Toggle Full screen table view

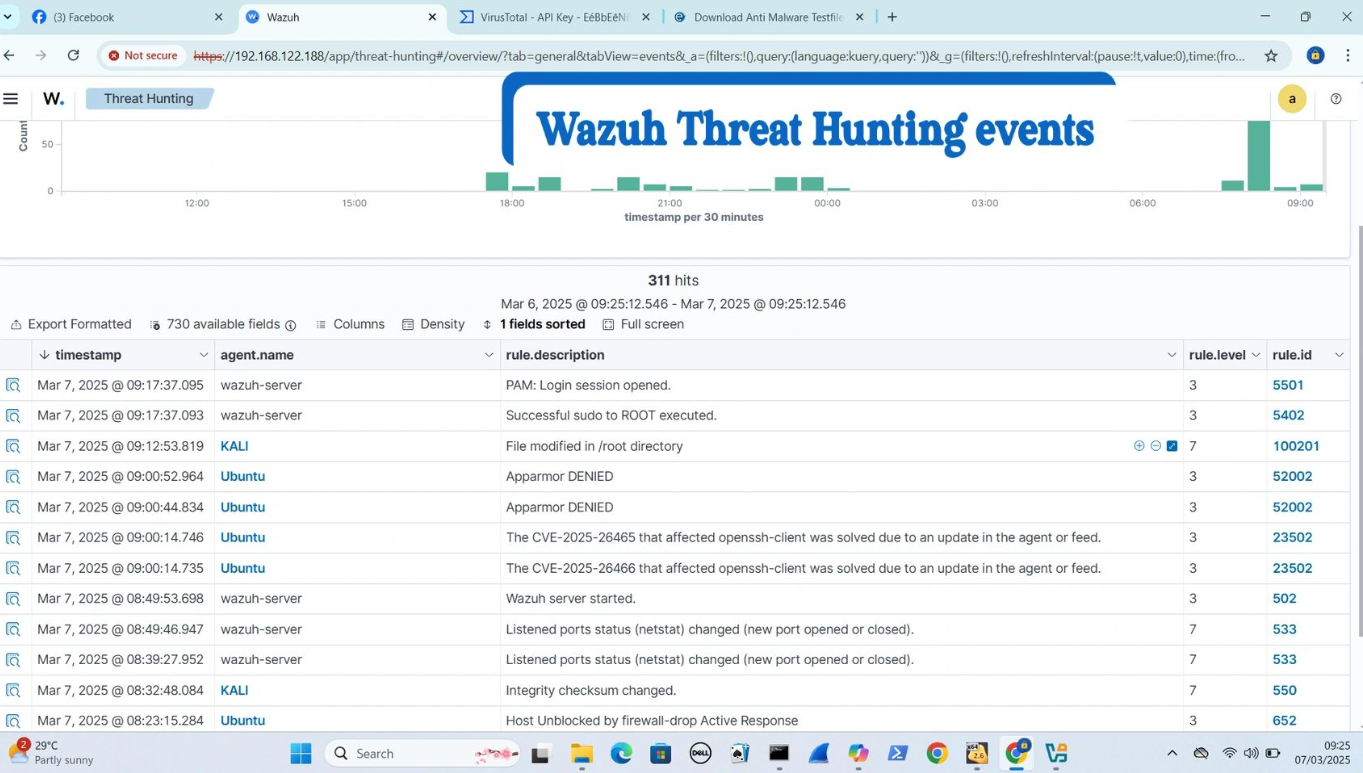[643, 324]
